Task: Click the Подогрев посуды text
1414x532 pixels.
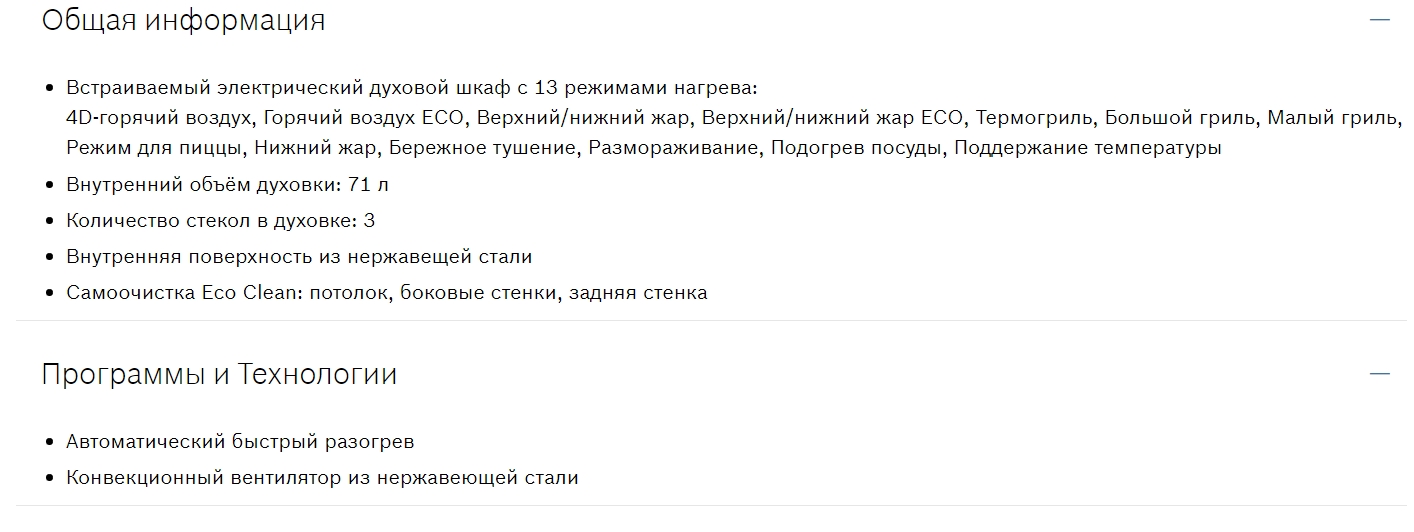Action: [855, 148]
